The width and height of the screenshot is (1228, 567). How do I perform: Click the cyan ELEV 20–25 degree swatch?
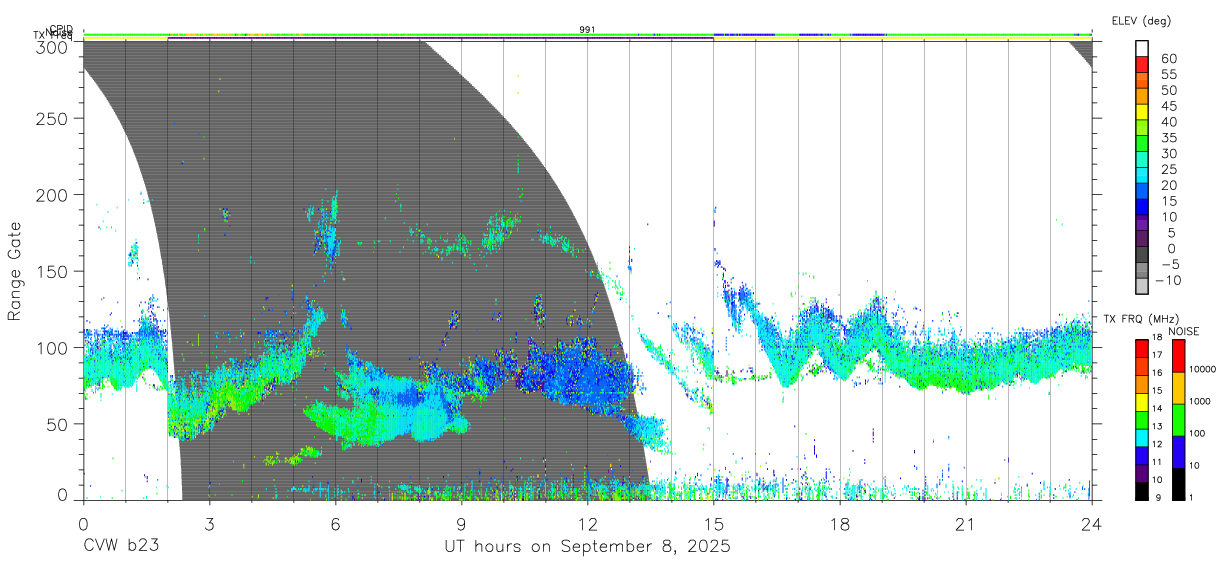pos(1142,176)
